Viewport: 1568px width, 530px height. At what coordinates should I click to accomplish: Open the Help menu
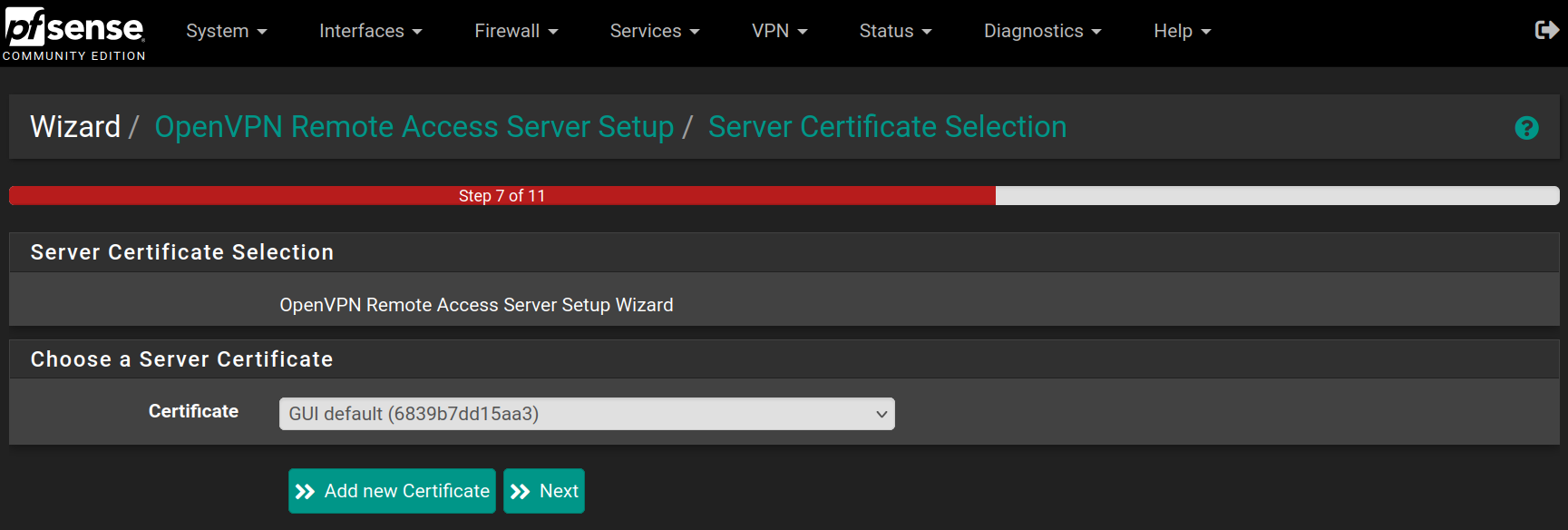(x=1183, y=31)
